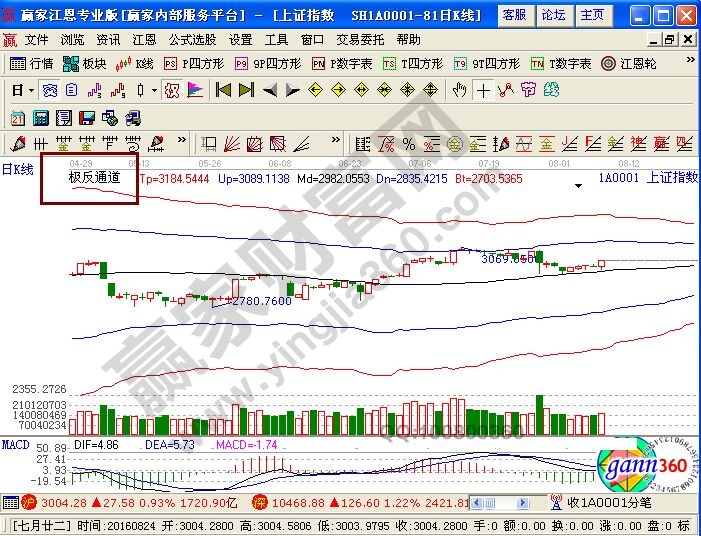This screenshot has height=536, width=701.
Task: Click the 客服 button in title bar
Action: click(515, 16)
